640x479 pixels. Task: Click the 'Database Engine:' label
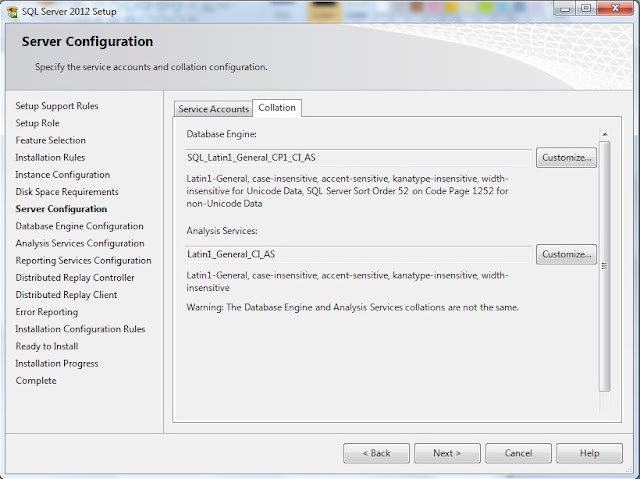click(221, 134)
